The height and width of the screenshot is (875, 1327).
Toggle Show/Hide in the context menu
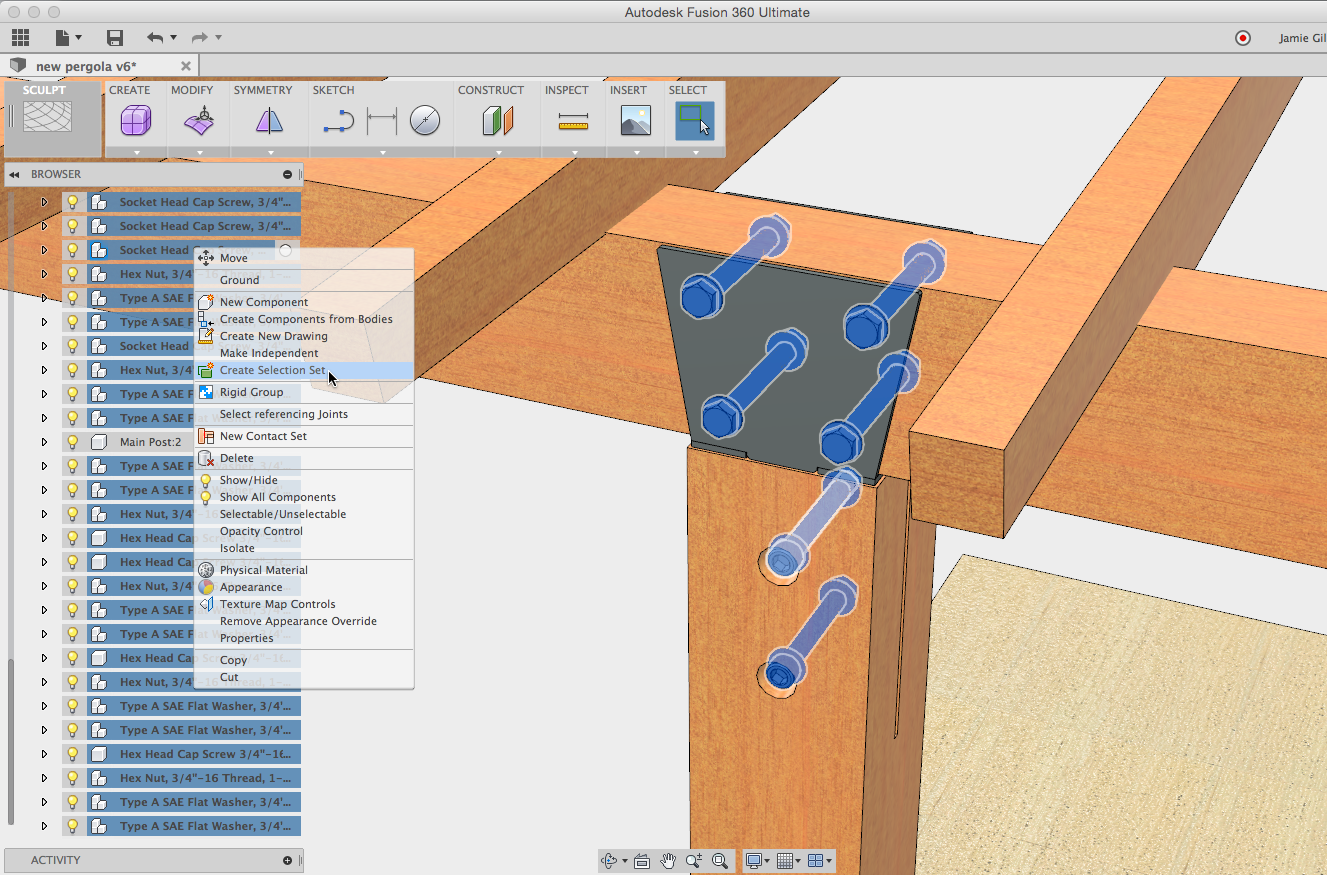pos(249,480)
